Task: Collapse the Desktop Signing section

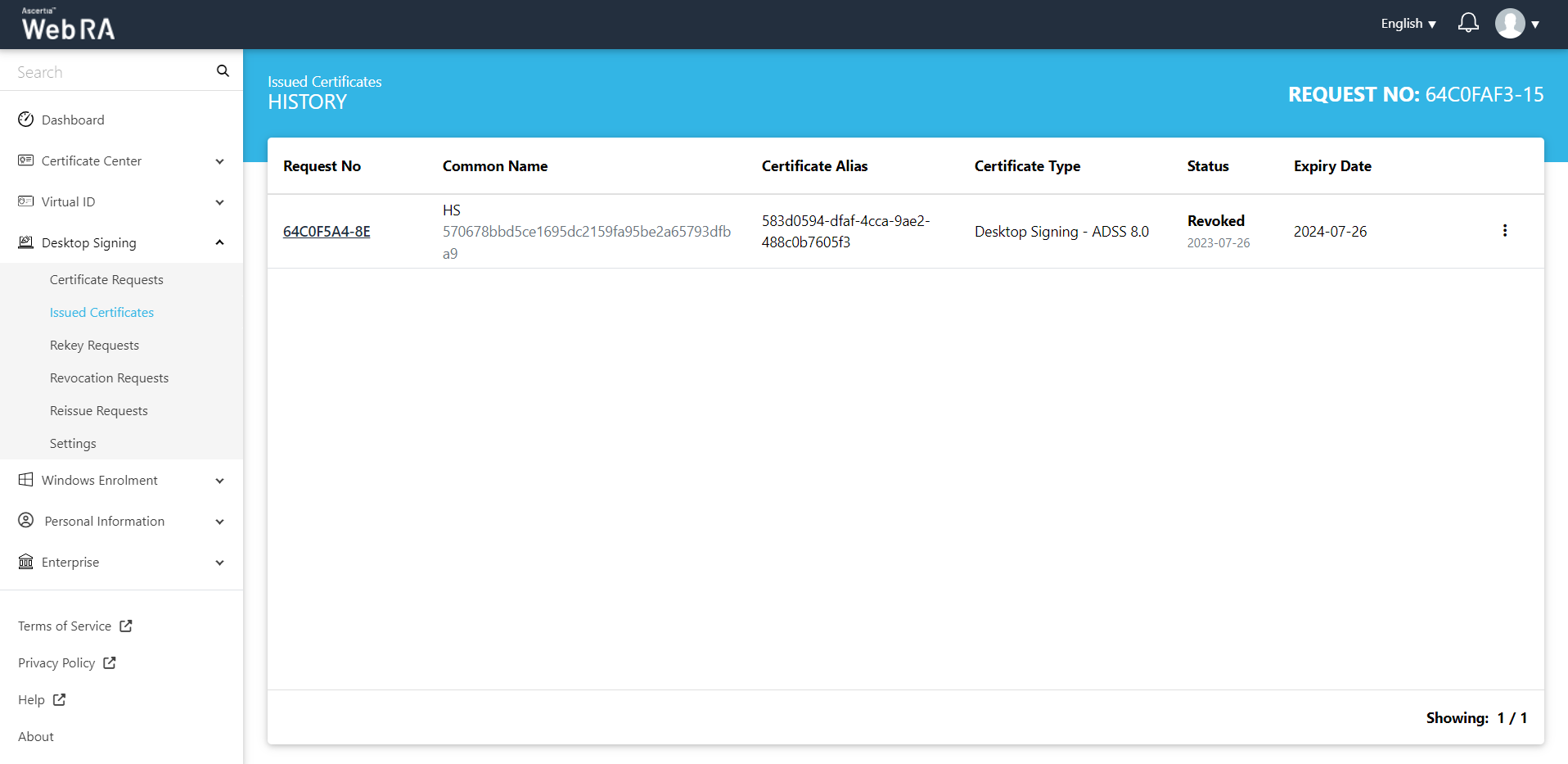Action: (x=219, y=243)
